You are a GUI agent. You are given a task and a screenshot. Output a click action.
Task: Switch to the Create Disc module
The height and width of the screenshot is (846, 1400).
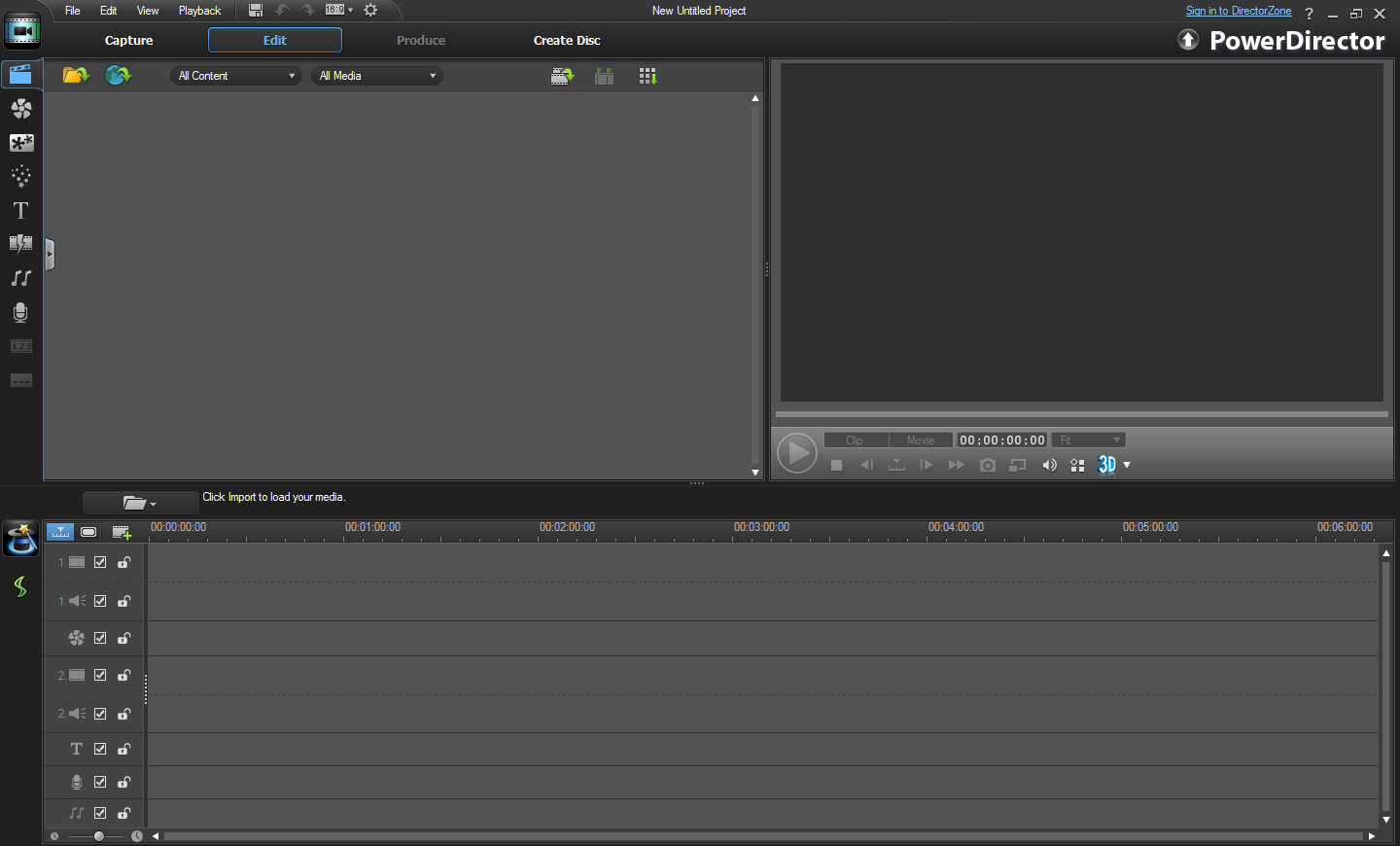[x=567, y=40]
